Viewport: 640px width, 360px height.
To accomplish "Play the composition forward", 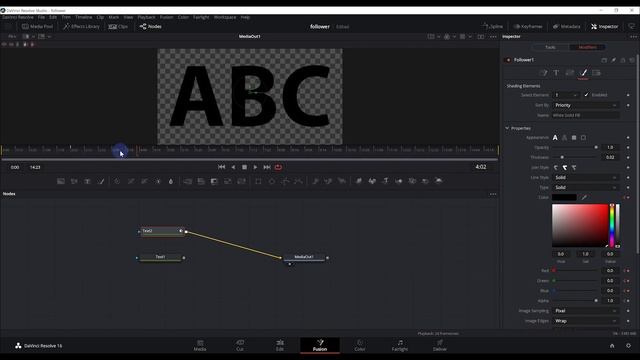I will [256, 167].
